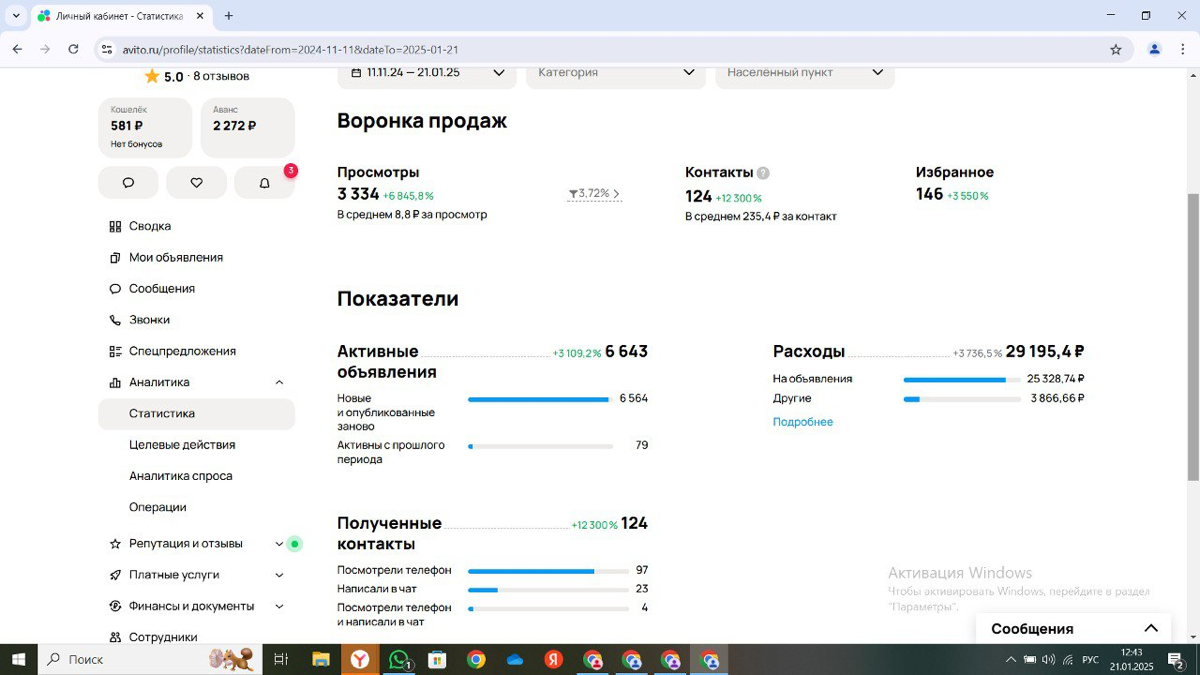This screenshot has width=1200, height=675.
Task: Open the tab search dropdown arrow
Action: tap(16, 16)
